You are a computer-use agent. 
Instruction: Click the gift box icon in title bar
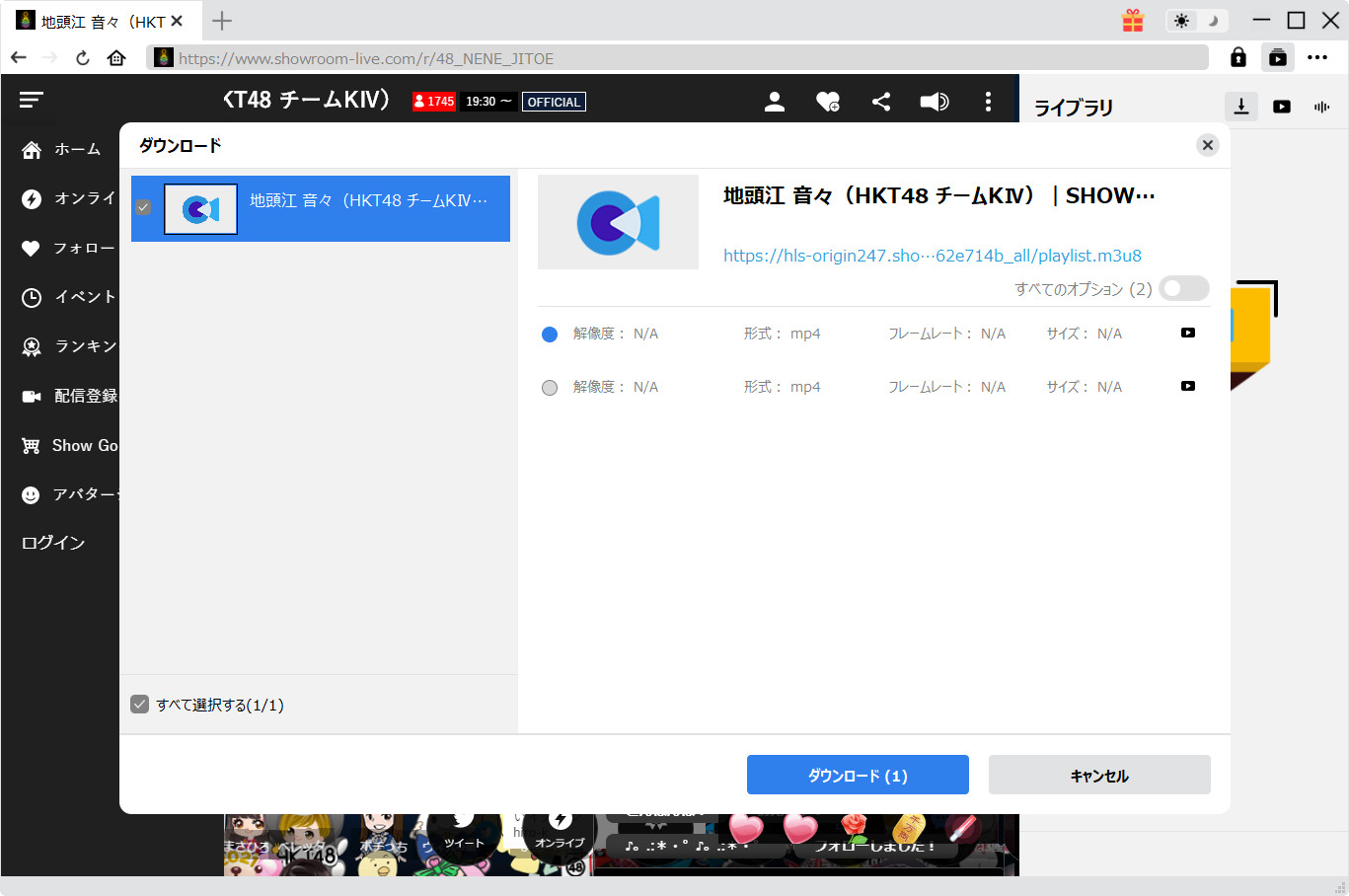[x=1133, y=21]
